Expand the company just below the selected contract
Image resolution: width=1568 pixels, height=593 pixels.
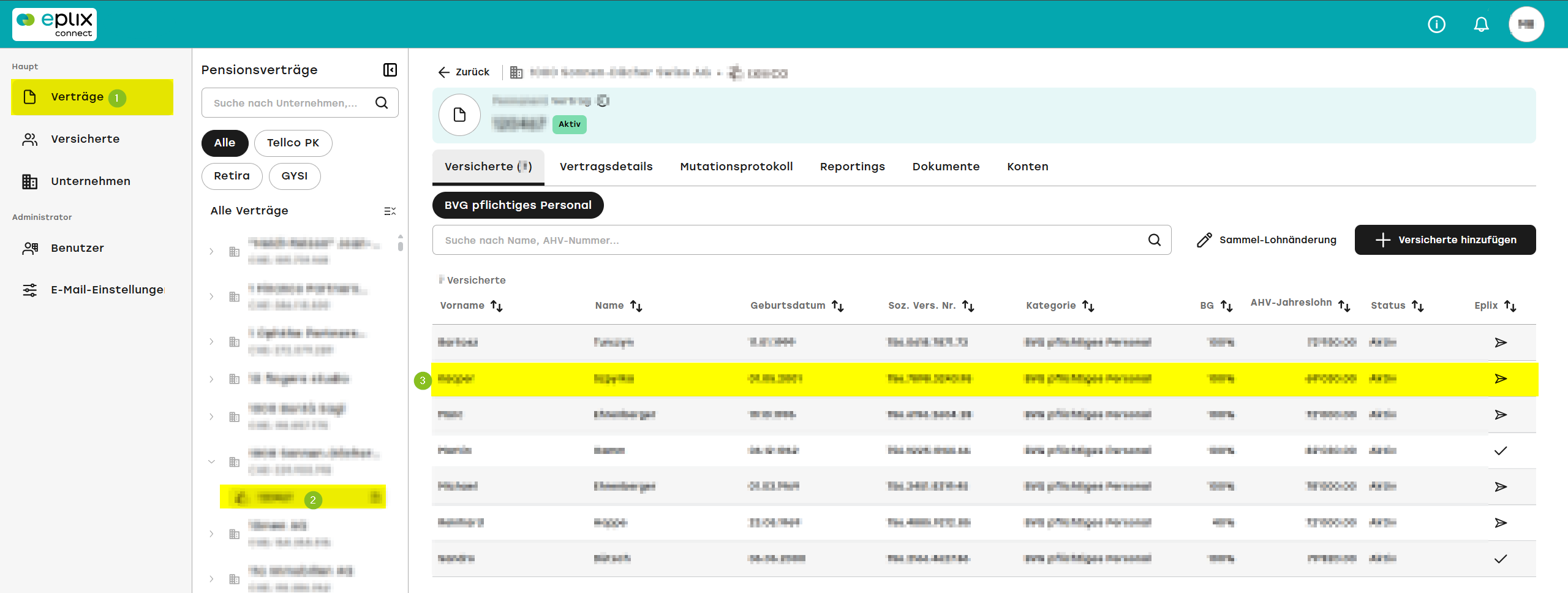(x=211, y=534)
